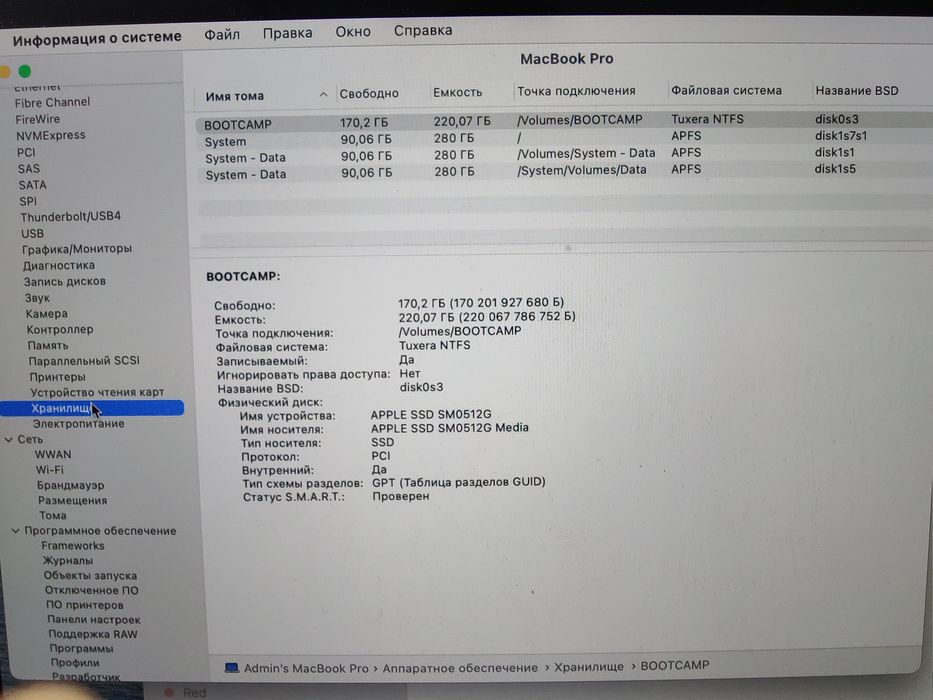Select Тома under Сеть
933x700 pixels.
52,515
